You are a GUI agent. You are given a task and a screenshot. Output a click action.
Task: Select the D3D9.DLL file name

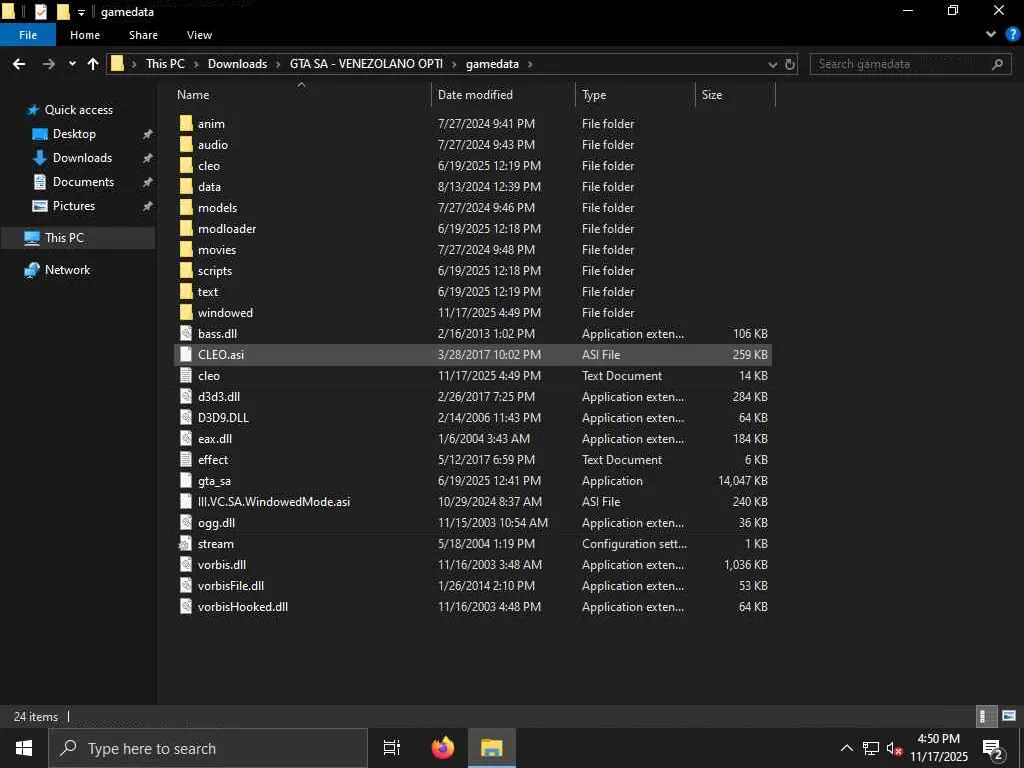point(223,418)
